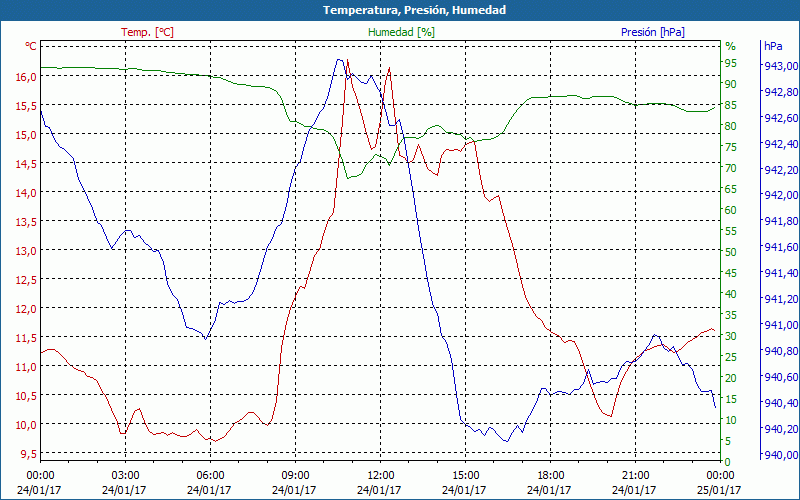
Task: Click the '85' humidity axis value
Action: (731, 105)
